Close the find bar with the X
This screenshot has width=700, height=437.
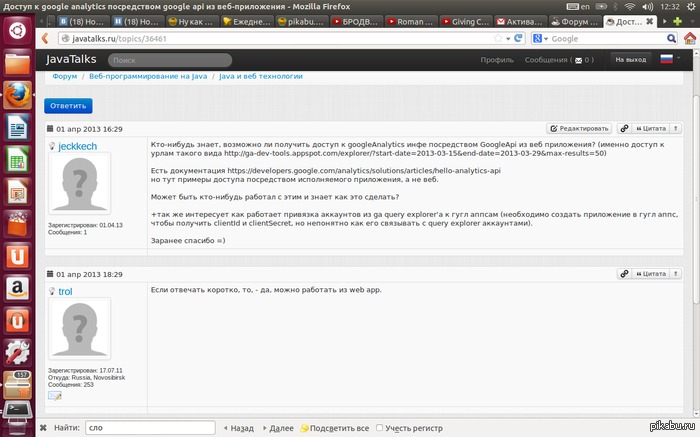tap(43, 428)
